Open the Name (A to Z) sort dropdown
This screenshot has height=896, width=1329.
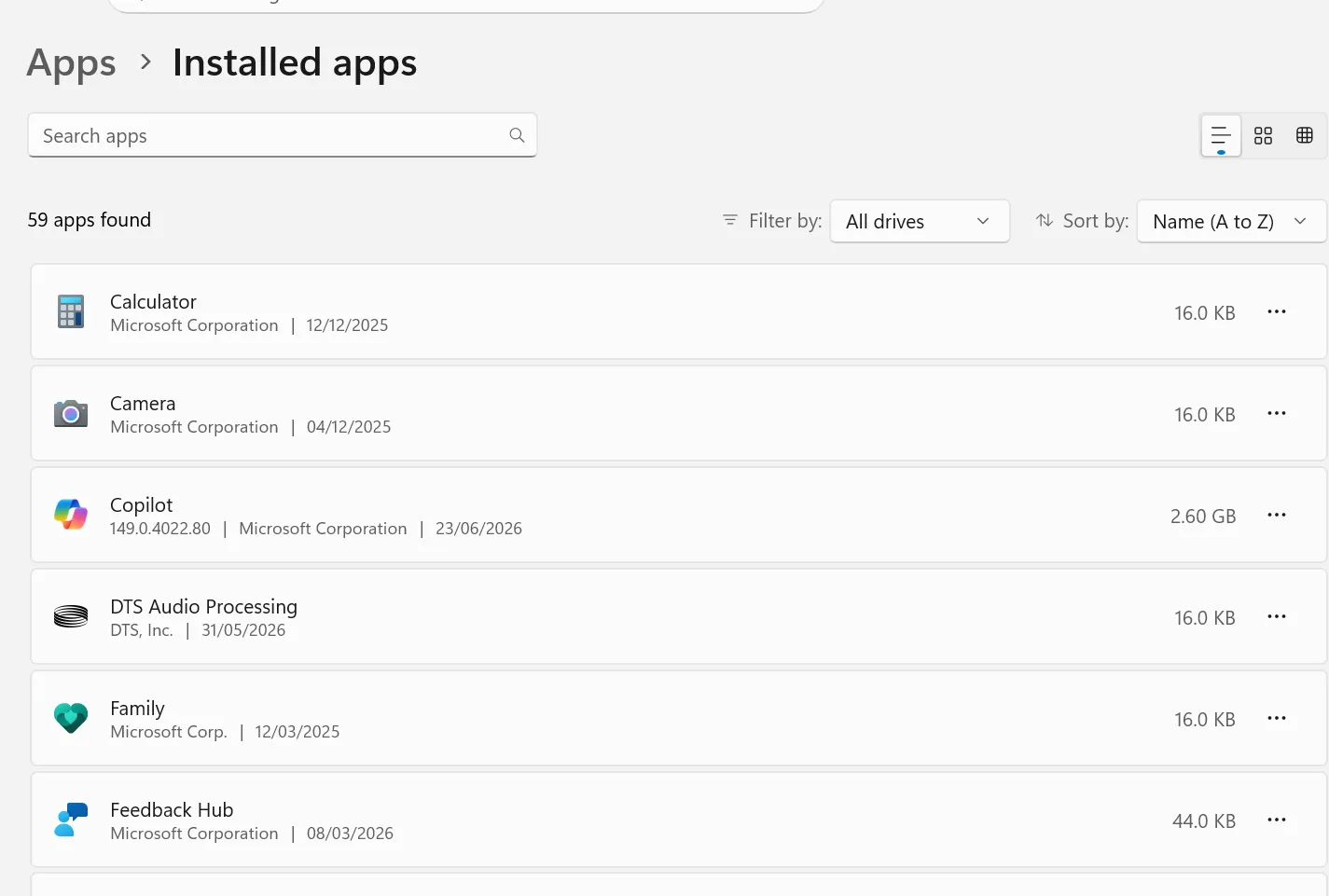1231,221
